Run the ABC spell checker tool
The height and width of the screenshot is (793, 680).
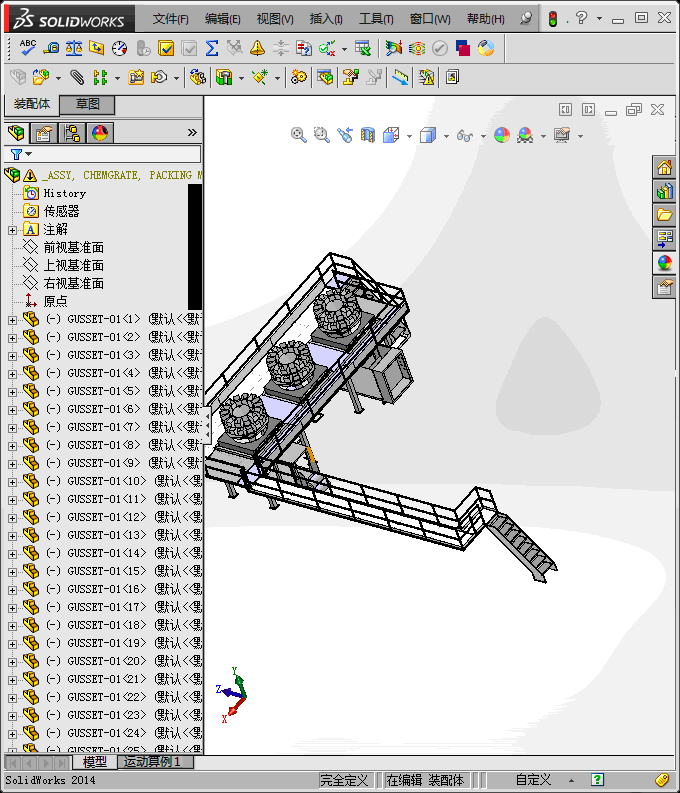27,48
